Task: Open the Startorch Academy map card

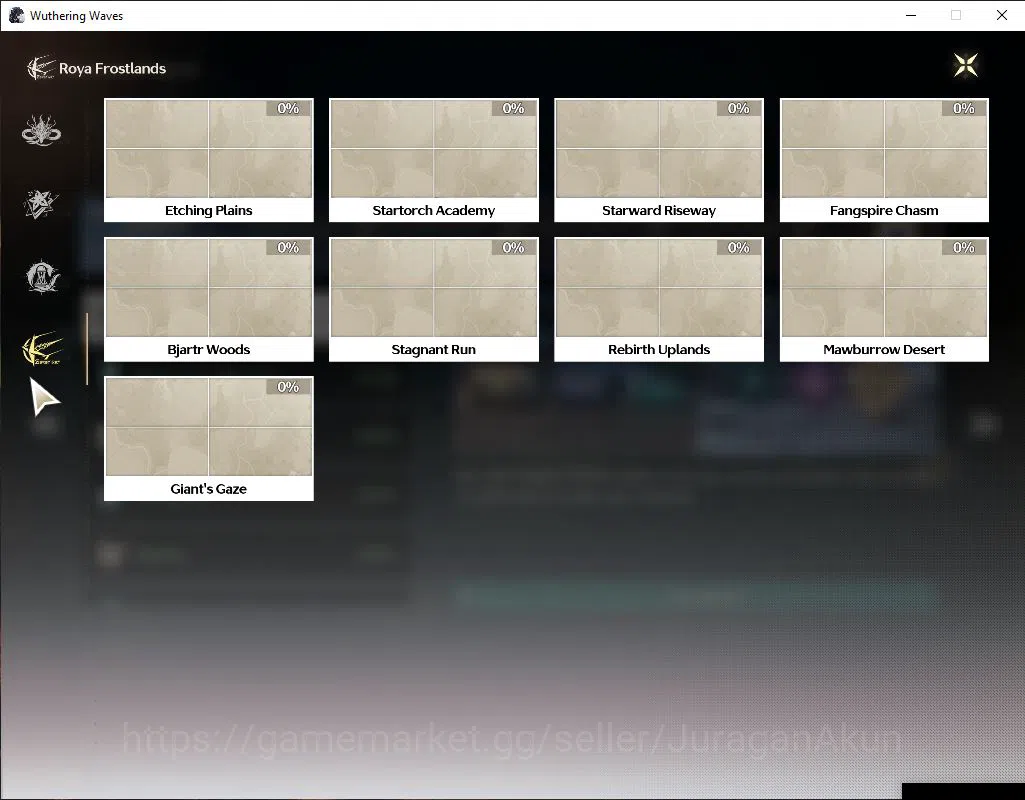Action: tap(433, 160)
